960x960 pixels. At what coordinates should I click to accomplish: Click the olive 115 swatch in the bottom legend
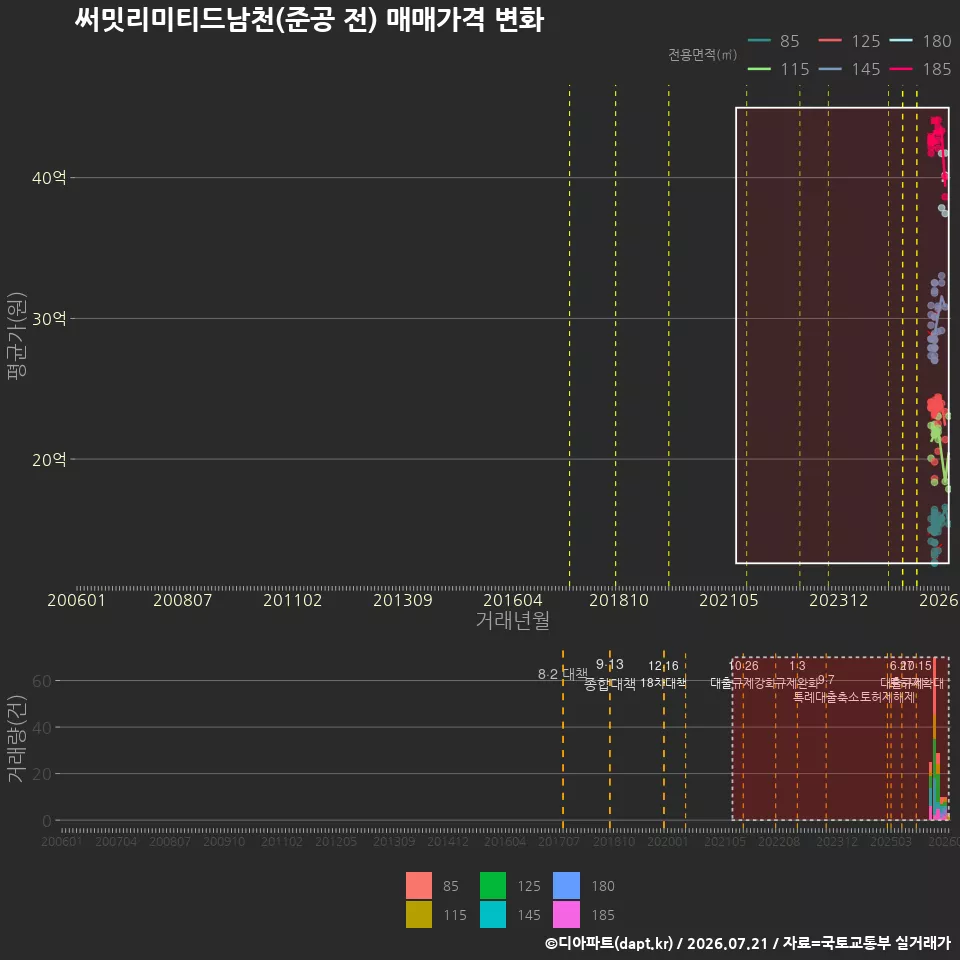click(419, 914)
